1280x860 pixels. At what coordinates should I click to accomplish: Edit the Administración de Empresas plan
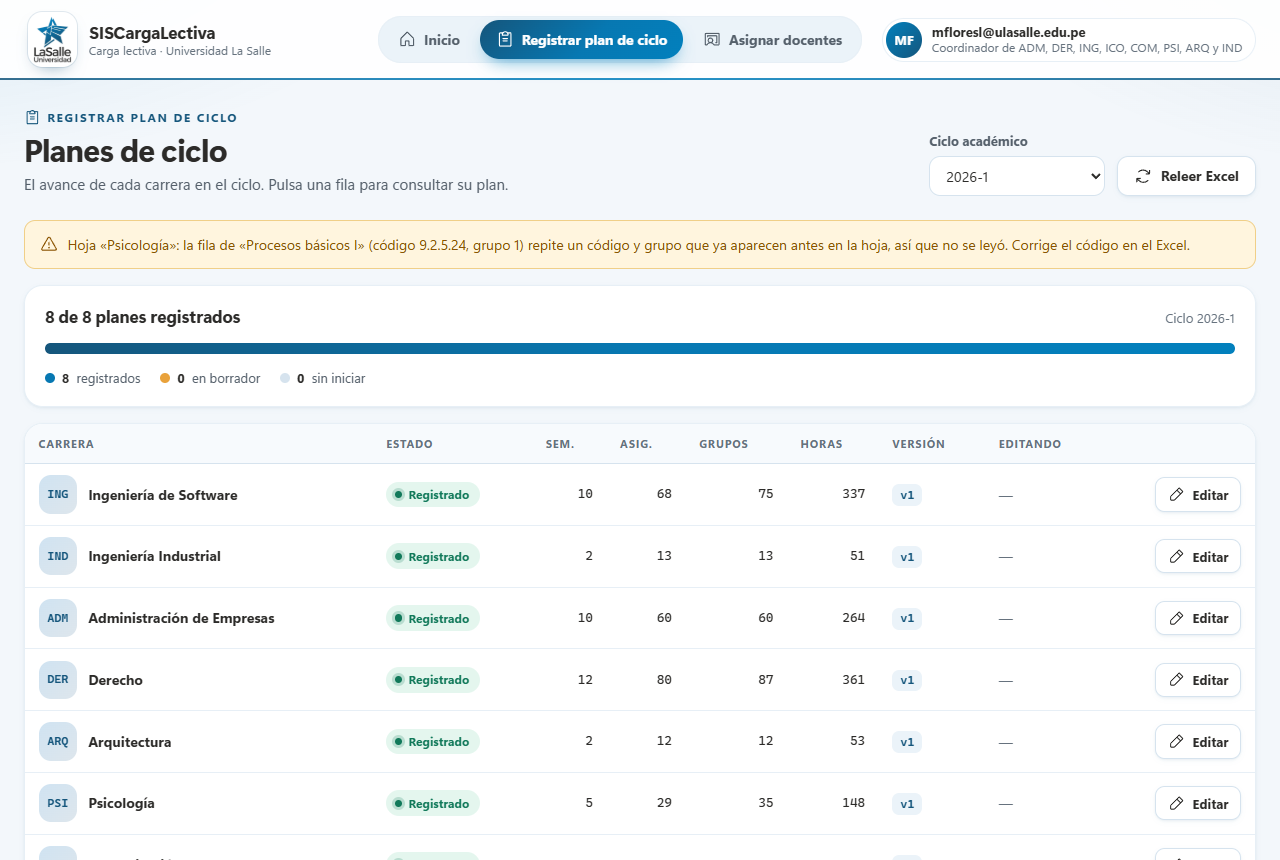point(1198,618)
